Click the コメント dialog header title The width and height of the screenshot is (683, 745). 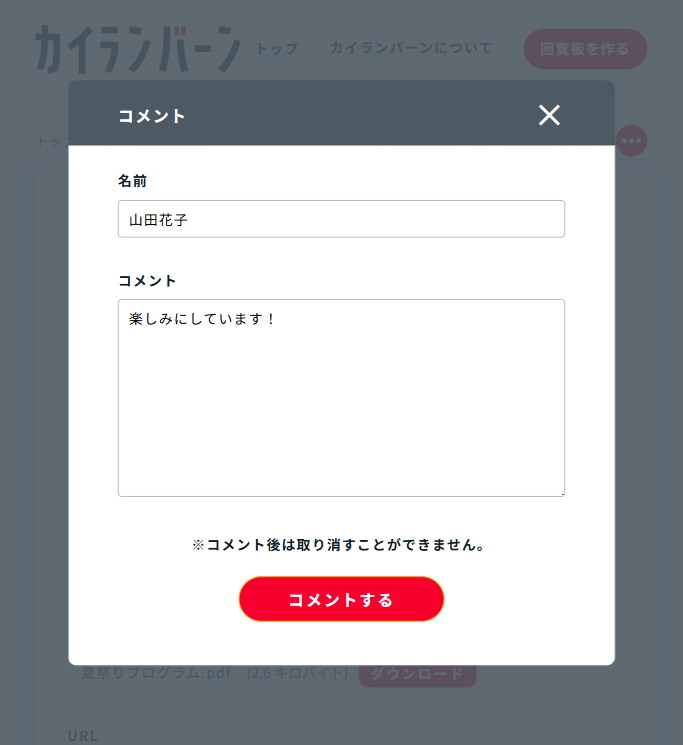click(152, 116)
